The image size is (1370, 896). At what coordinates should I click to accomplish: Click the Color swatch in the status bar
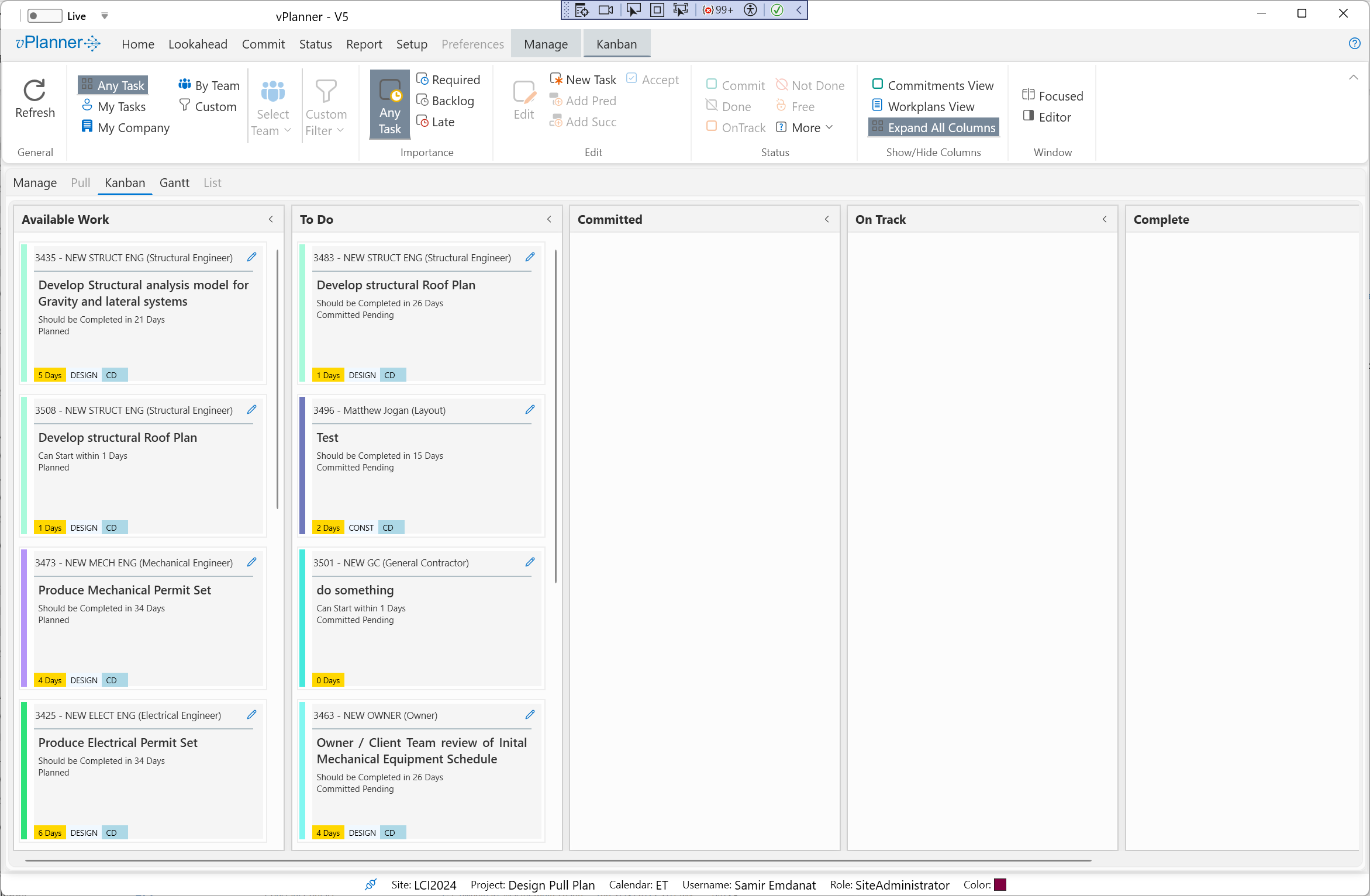pos(1000,885)
